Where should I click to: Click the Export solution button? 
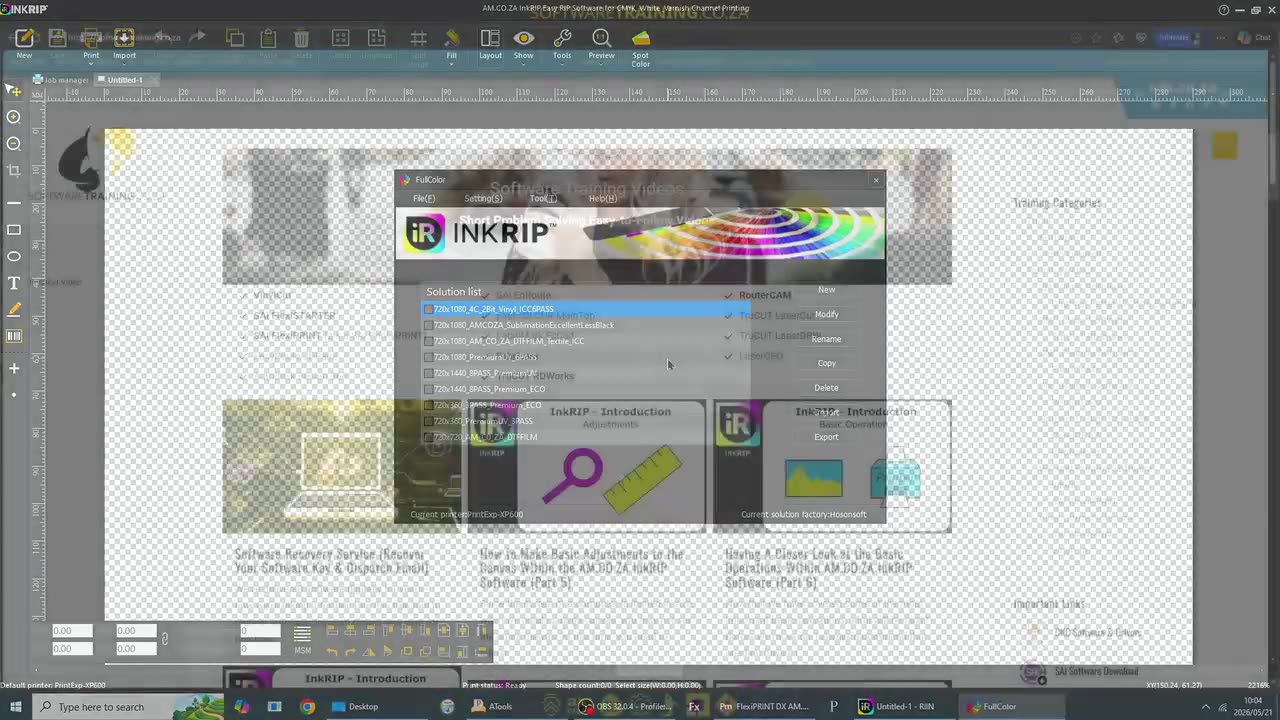point(826,437)
